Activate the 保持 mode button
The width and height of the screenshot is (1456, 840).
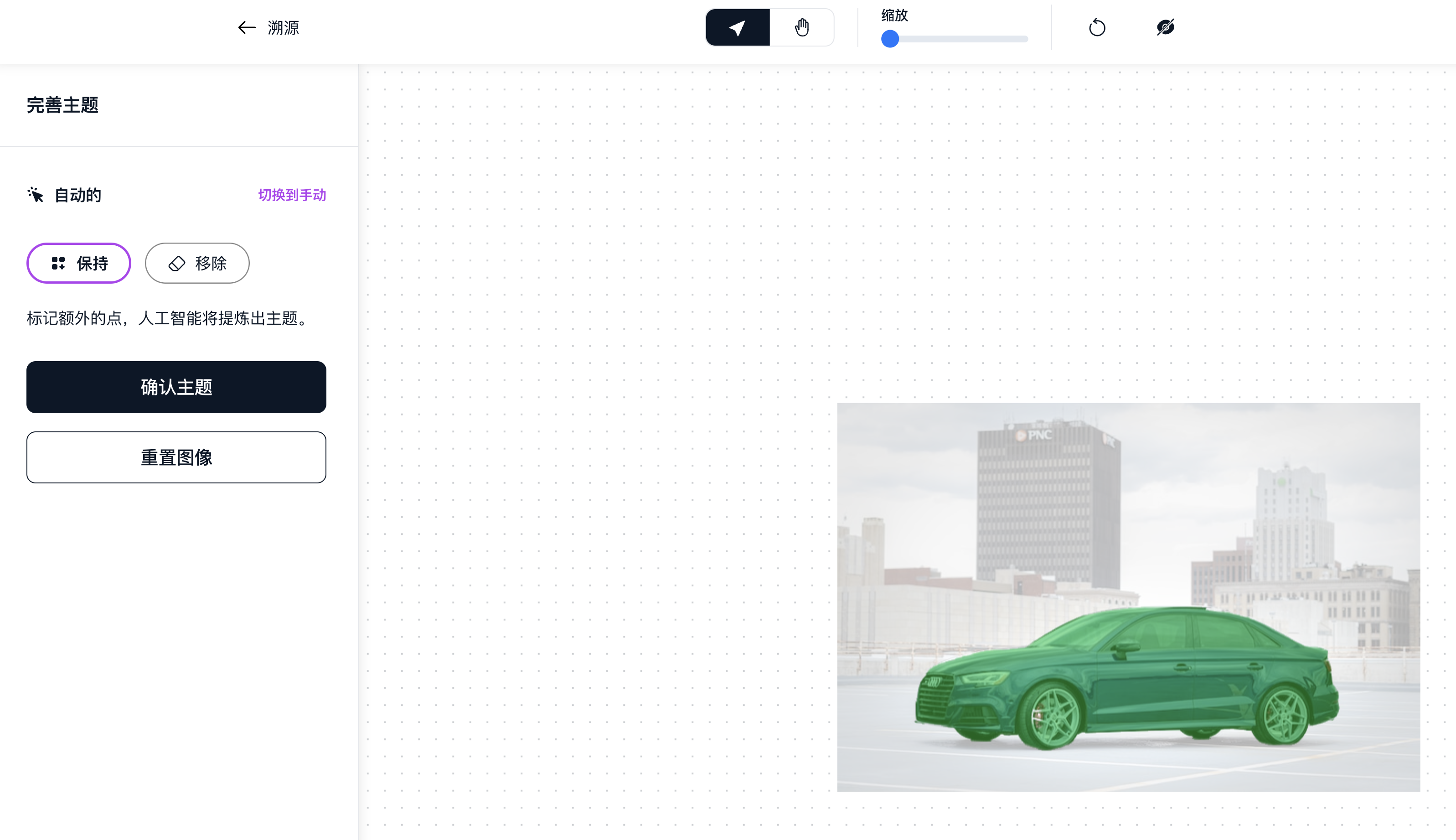pyautogui.click(x=79, y=264)
